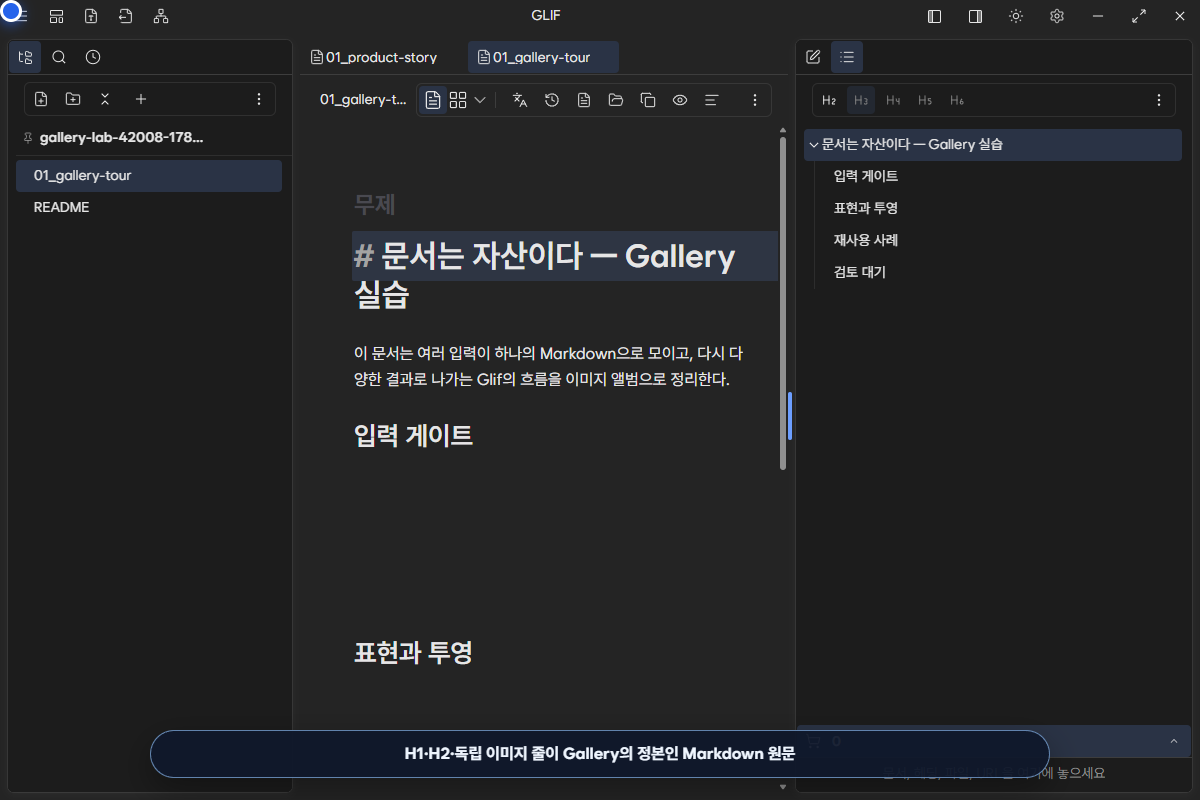The width and height of the screenshot is (1200, 800).
Task: Click the caption banner about Markdown 원문
Action: pyautogui.click(x=599, y=754)
